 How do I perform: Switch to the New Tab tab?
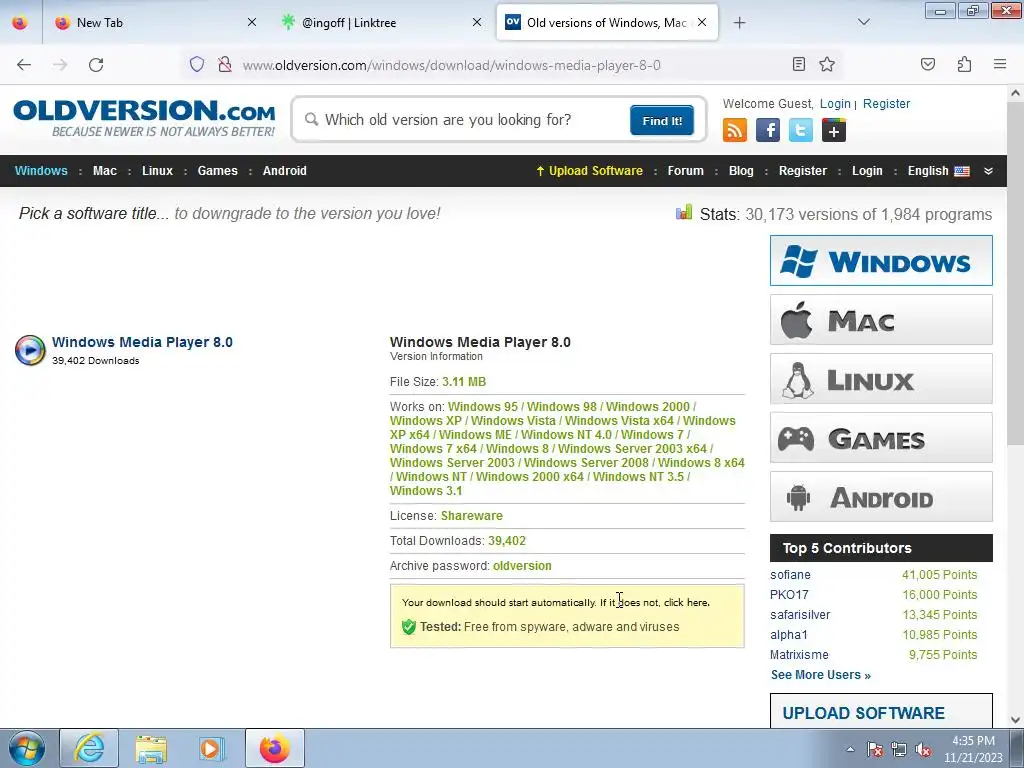pos(154,23)
